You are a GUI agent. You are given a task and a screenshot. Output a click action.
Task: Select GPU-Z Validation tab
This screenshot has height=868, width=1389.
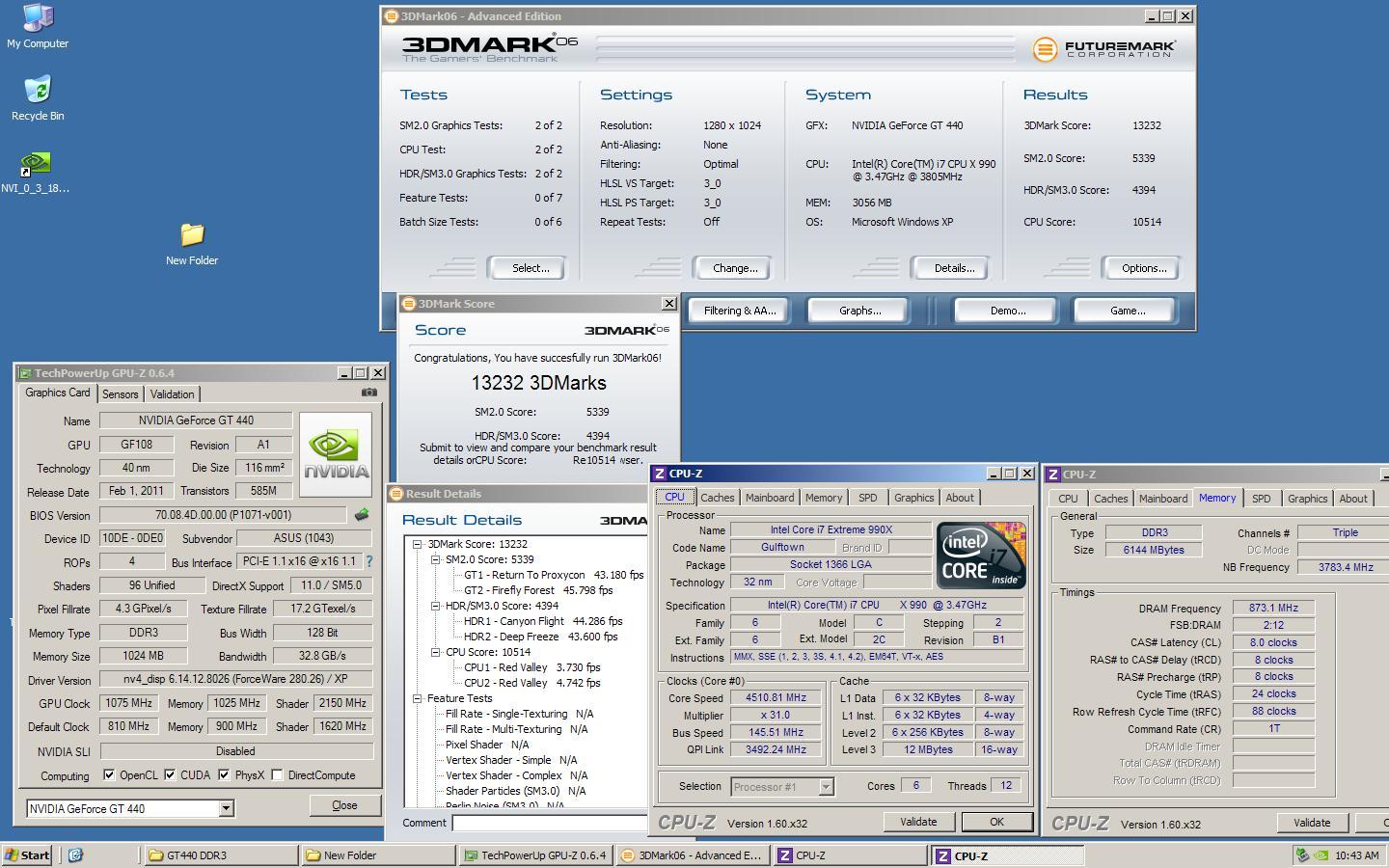tap(173, 393)
